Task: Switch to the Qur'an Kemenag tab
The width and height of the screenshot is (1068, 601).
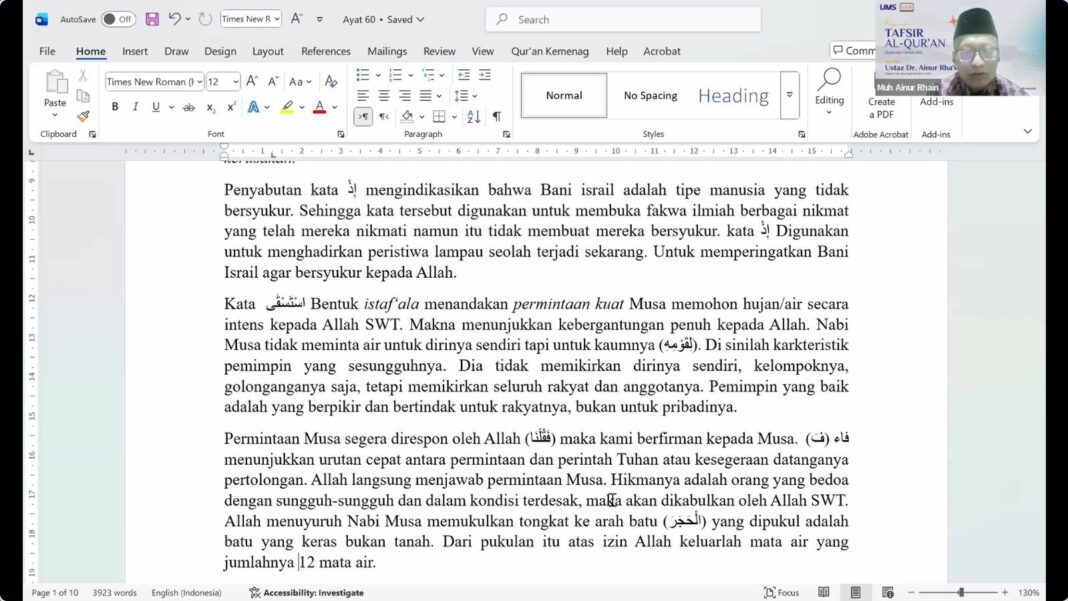Action: coord(552,51)
